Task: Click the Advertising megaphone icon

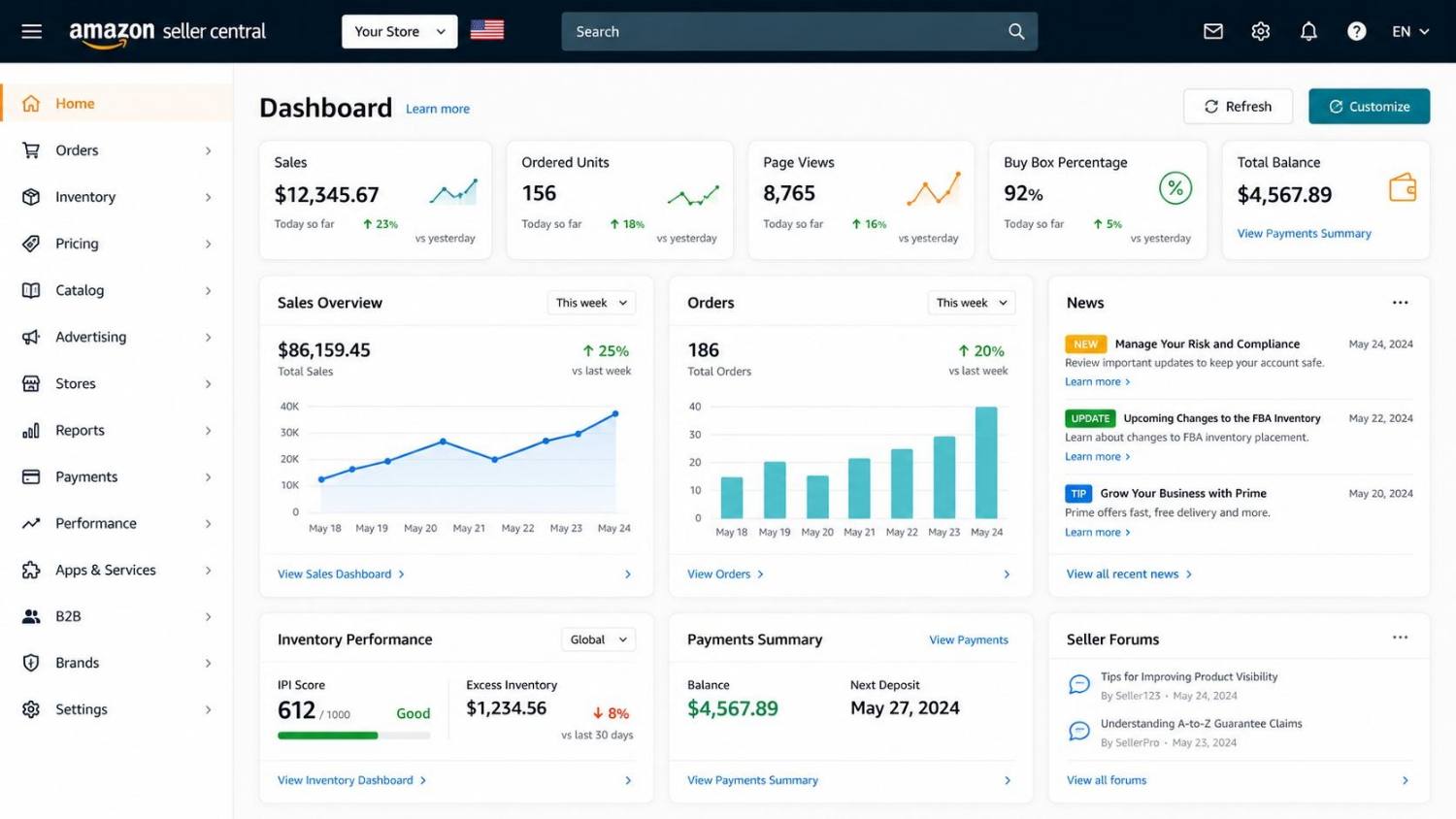Action: [x=31, y=337]
